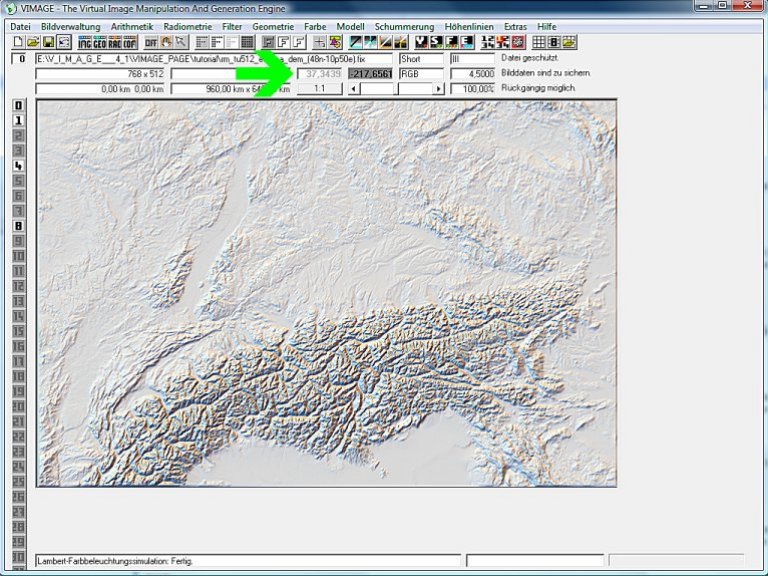Select the hand pan tool icon
This screenshot has width=768, height=576.
pyautogui.click(x=166, y=43)
